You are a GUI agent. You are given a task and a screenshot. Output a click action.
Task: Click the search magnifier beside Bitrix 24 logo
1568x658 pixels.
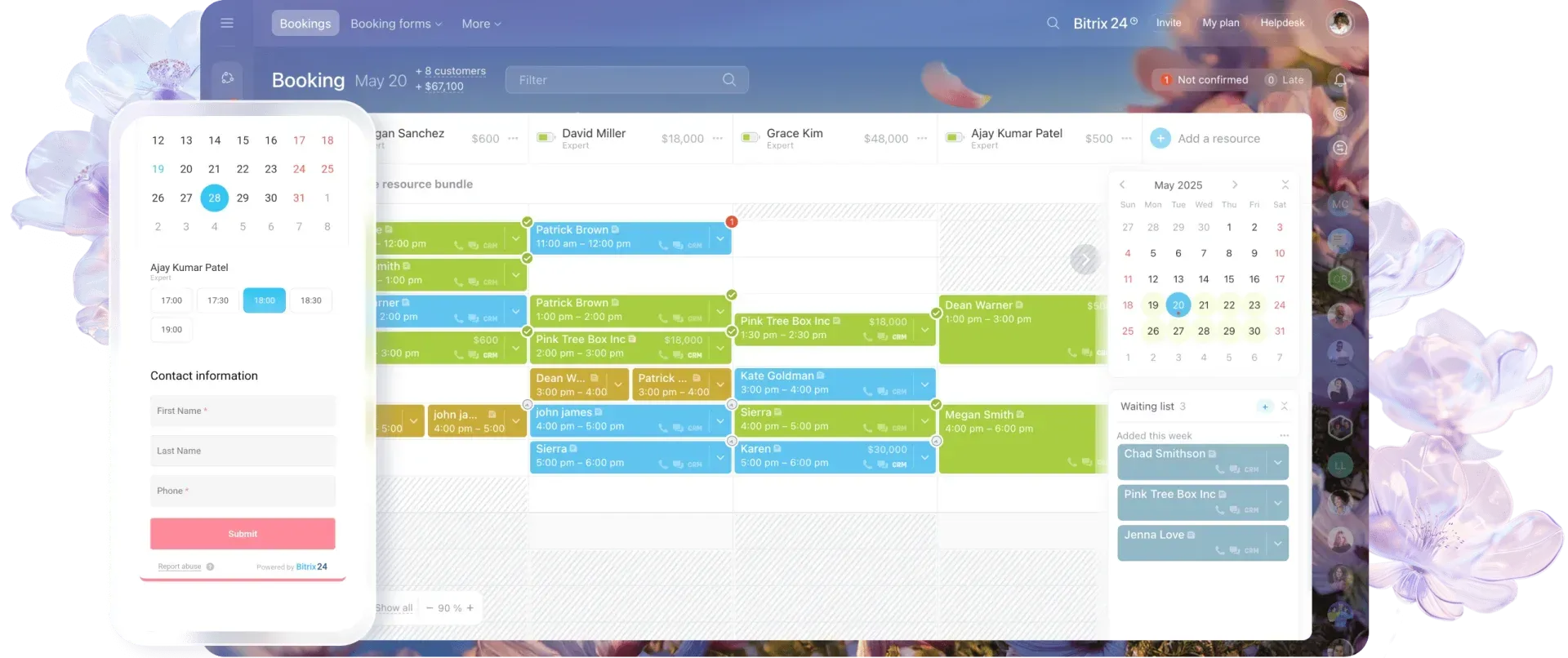pos(1053,23)
